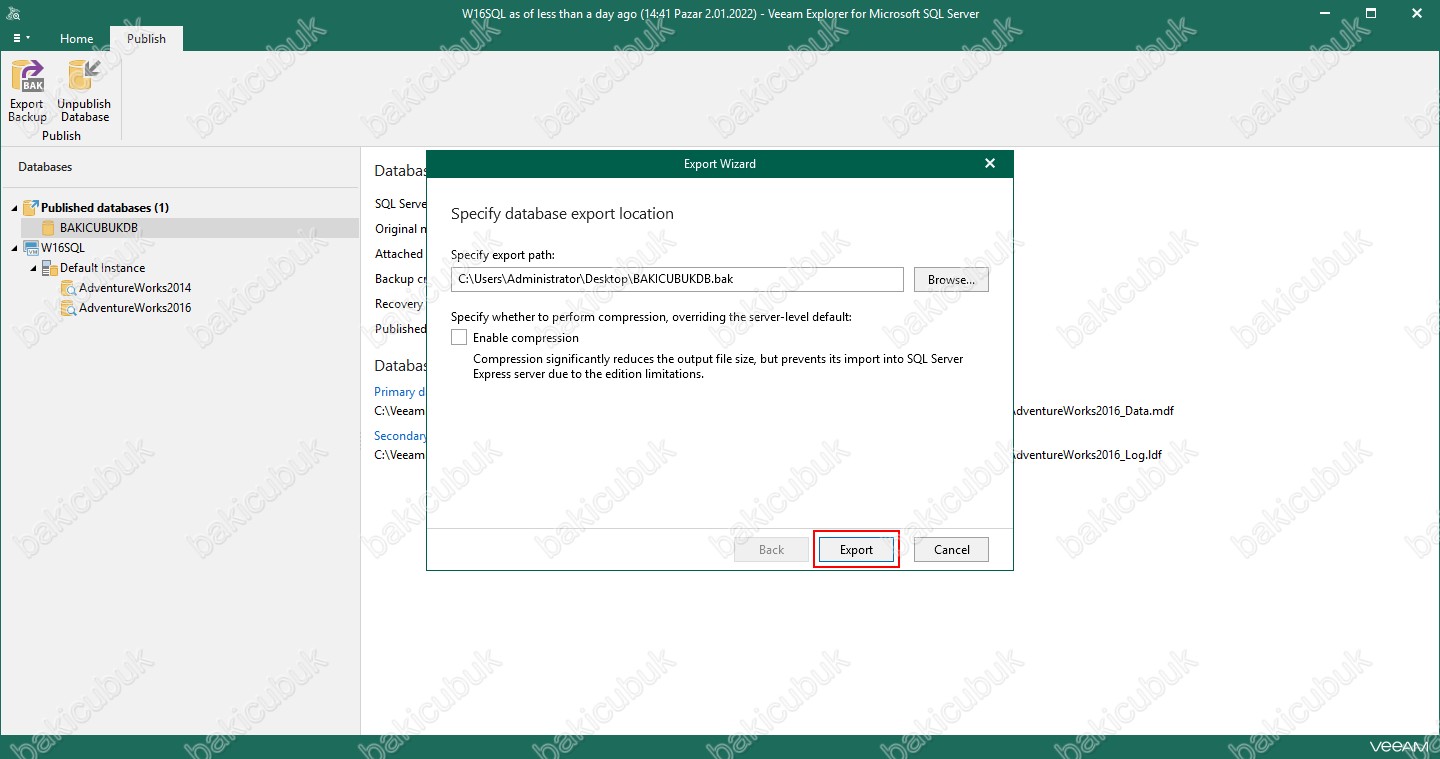Open the hamburger application menu
This screenshot has width=1440, height=759.
point(21,38)
